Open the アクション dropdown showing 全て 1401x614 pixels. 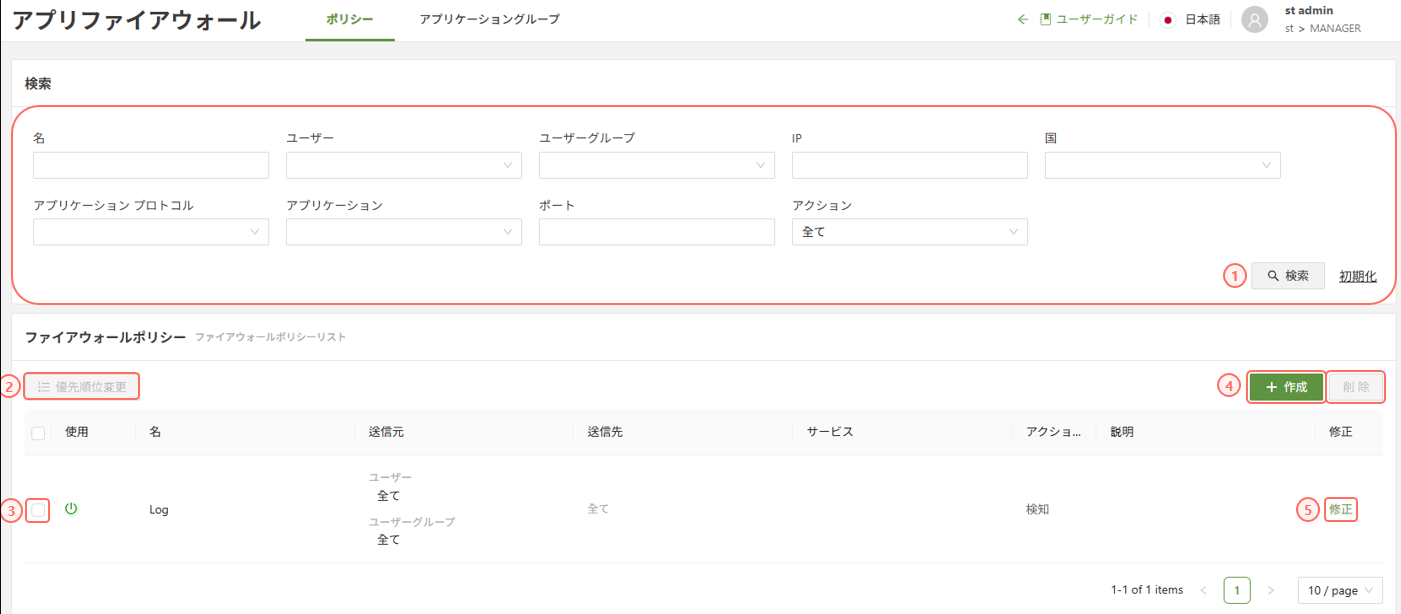coord(909,232)
